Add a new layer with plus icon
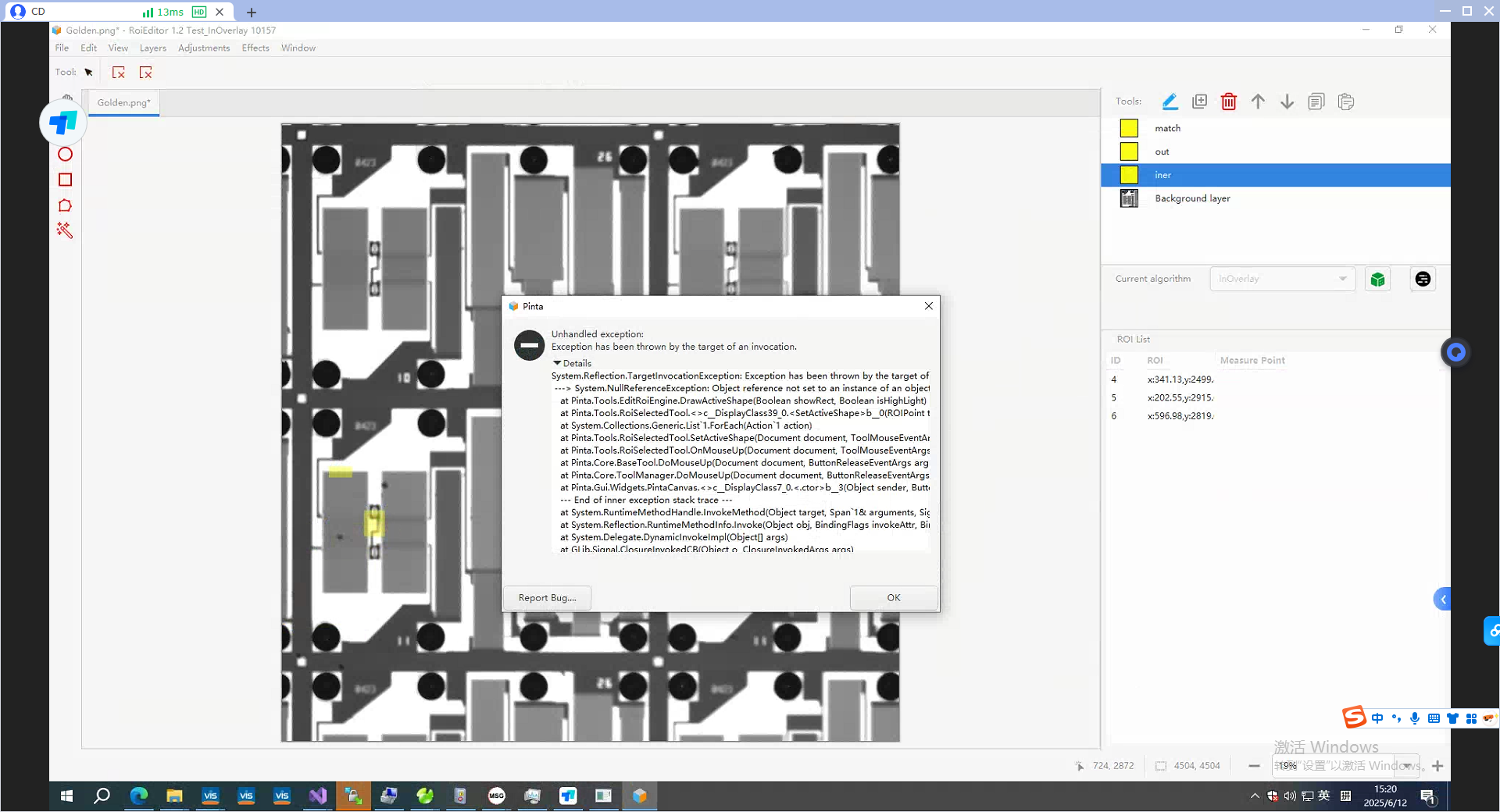This screenshot has height=812, width=1500. tap(1199, 101)
